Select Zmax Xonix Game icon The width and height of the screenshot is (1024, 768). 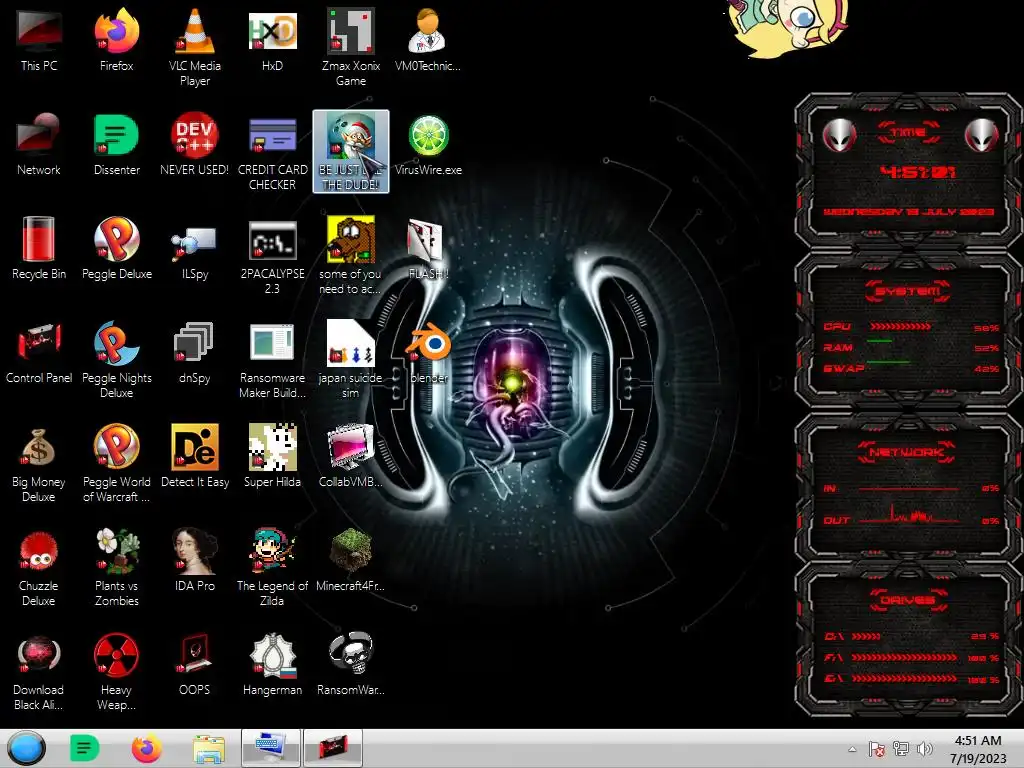[x=351, y=47]
